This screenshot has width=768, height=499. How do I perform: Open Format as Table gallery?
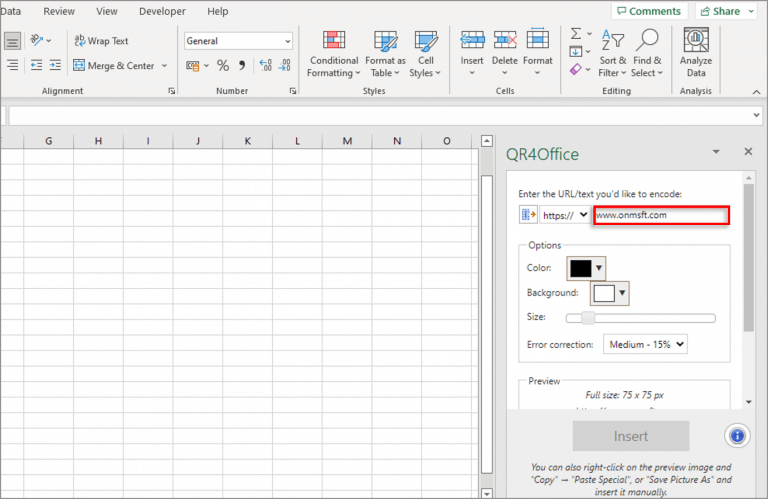point(385,53)
